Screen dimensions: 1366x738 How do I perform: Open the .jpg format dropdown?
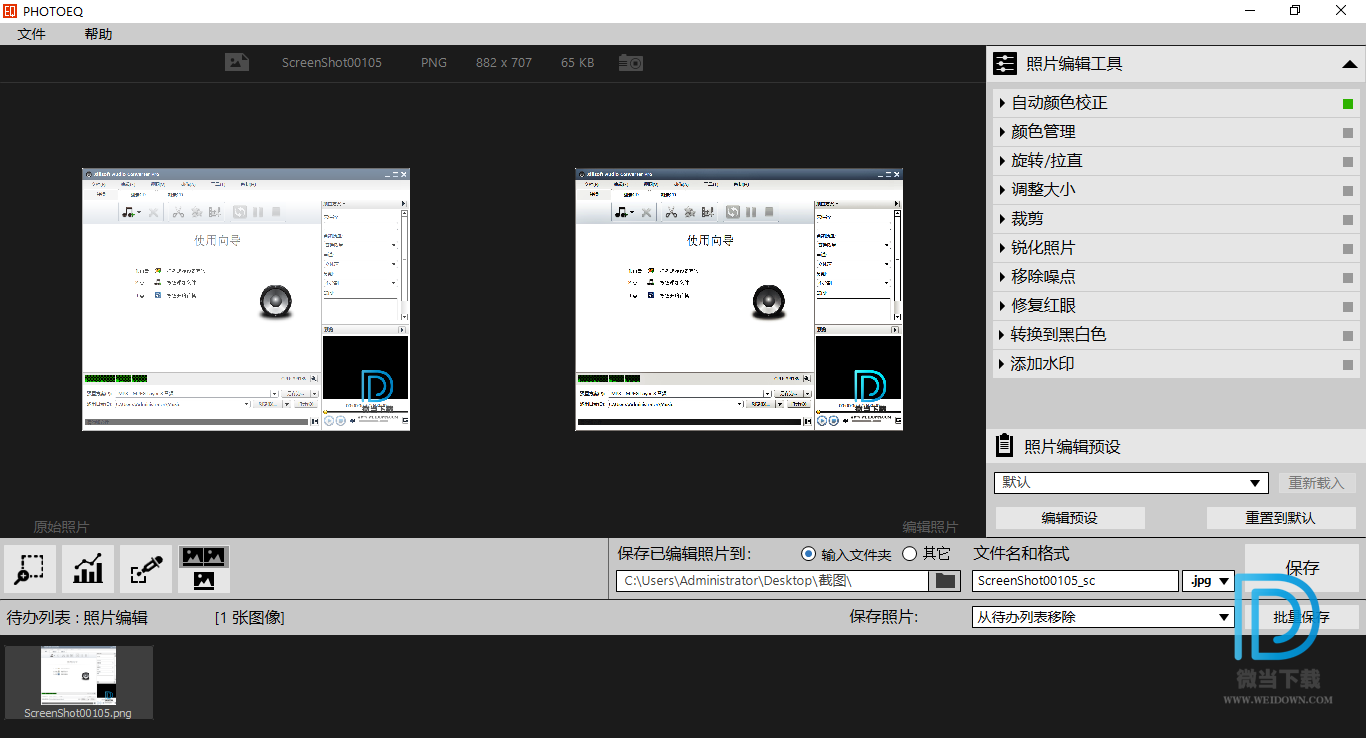1208,580
